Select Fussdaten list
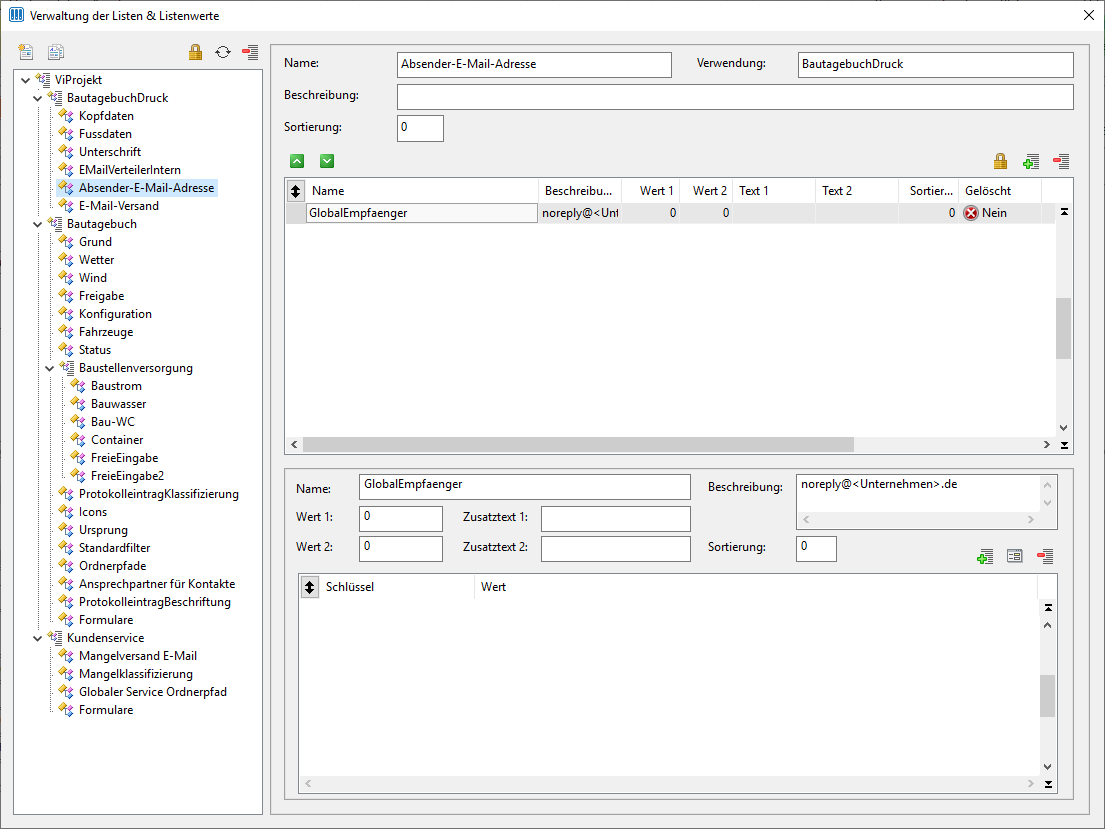Image resolution: width=1105 pixels, height=829 pixels. (x=105, y=134)
